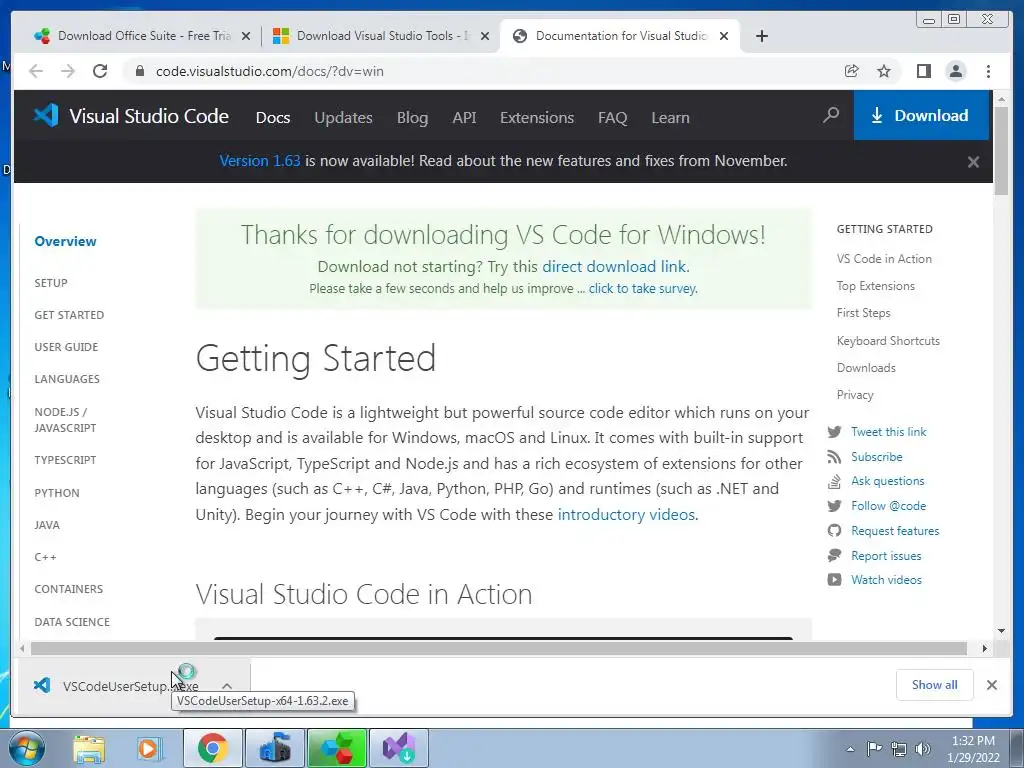Bookmark this page with the star icon
The height and width of the screenshot is (768, 1024).
point(884,71)
